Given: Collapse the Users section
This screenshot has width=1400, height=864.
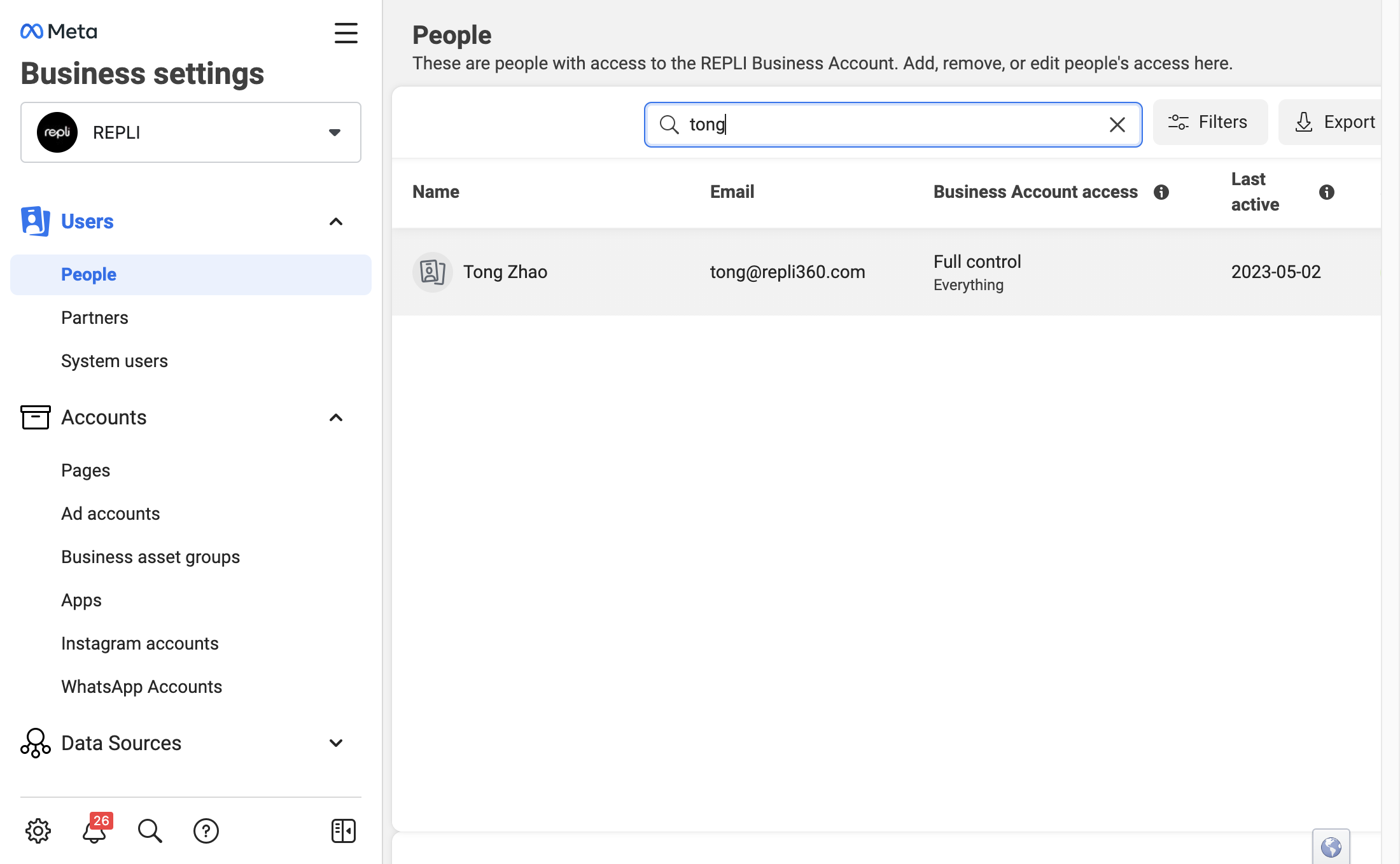Looking at the screenshot, I should click(336, 221).
